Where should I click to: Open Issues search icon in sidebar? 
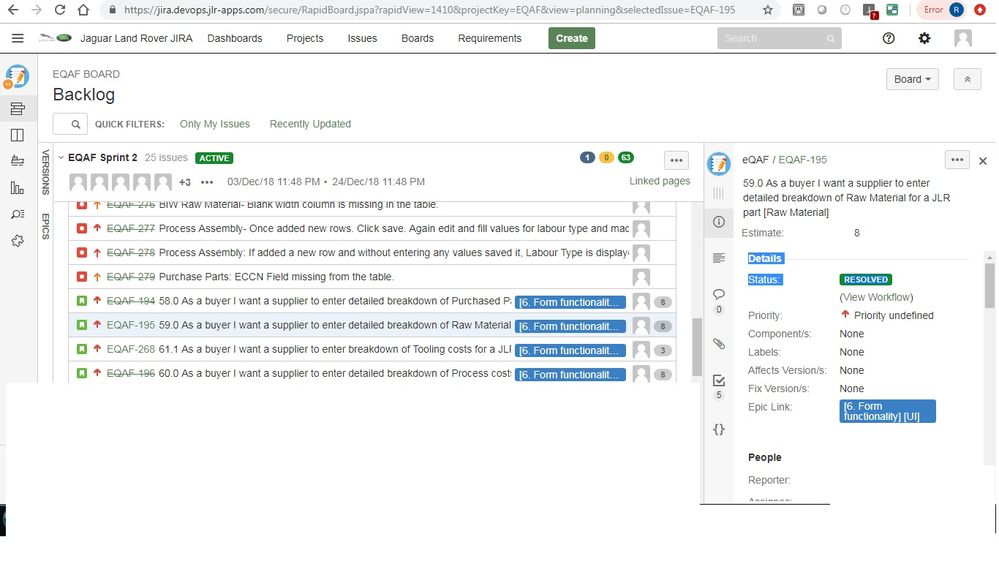pos(17,215)
